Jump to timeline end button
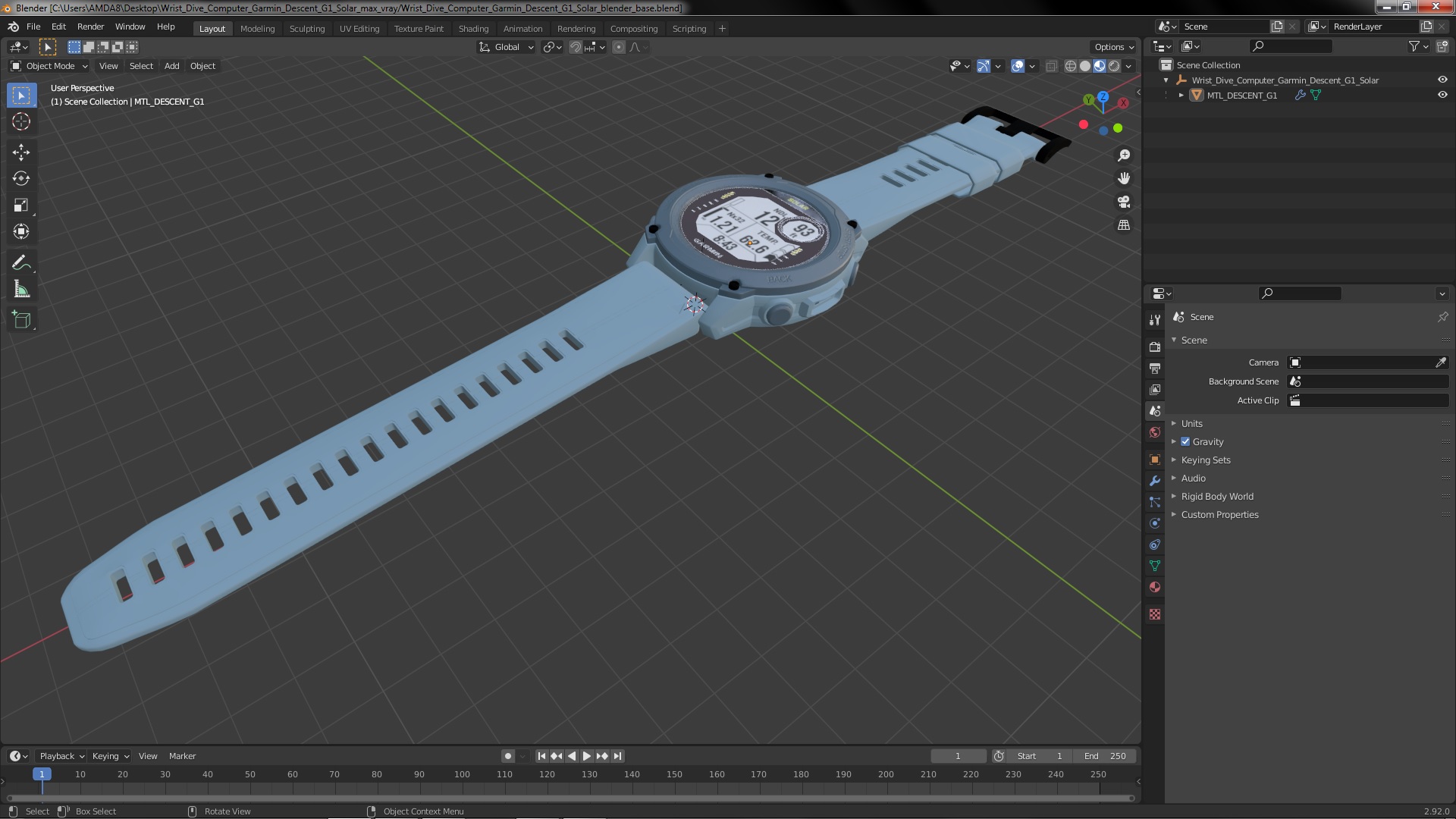Viewport: 1456px width, 819px height. 617,756
